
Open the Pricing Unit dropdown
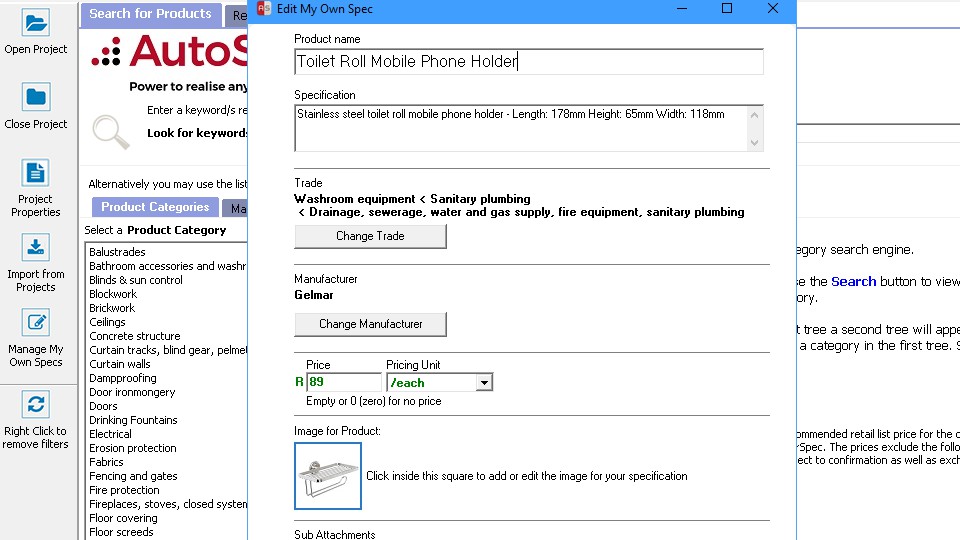(x=484, y=383)
